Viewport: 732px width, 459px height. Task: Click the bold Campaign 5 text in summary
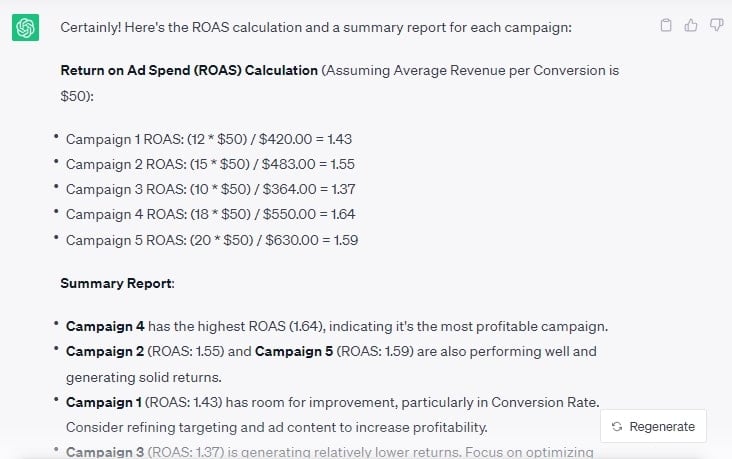(292, 351)
